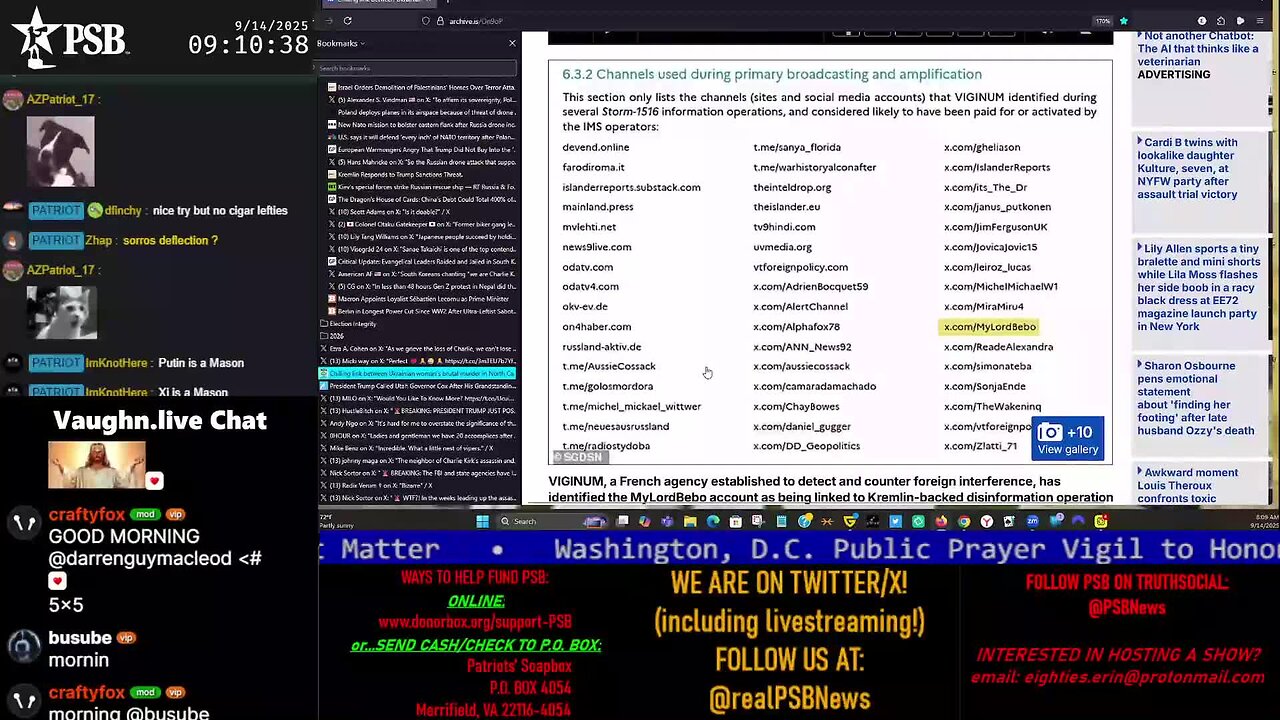Open Firefox from the taskbar
Screen dimensions: 1280x720
[x=941, y=521]
